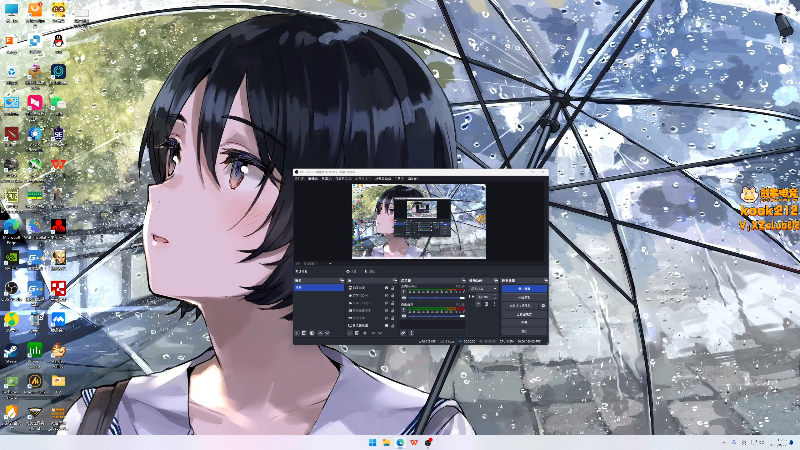Pop out the Sources dock panel

point(395,281)
